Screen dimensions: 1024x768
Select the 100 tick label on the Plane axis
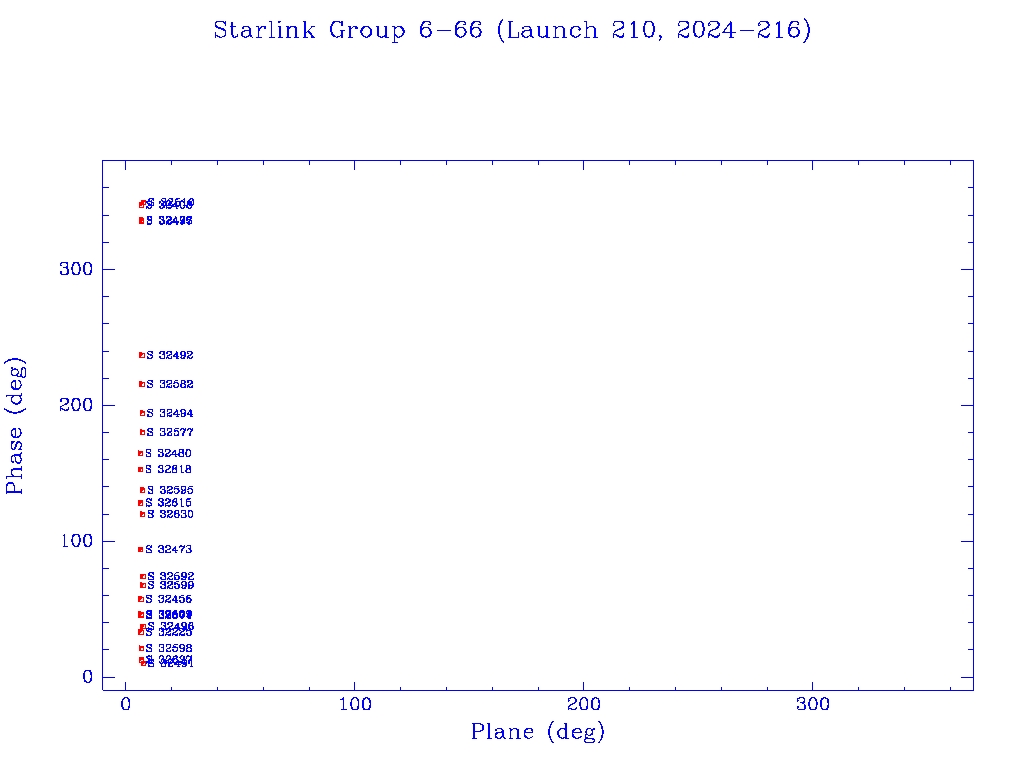[355, 705]
